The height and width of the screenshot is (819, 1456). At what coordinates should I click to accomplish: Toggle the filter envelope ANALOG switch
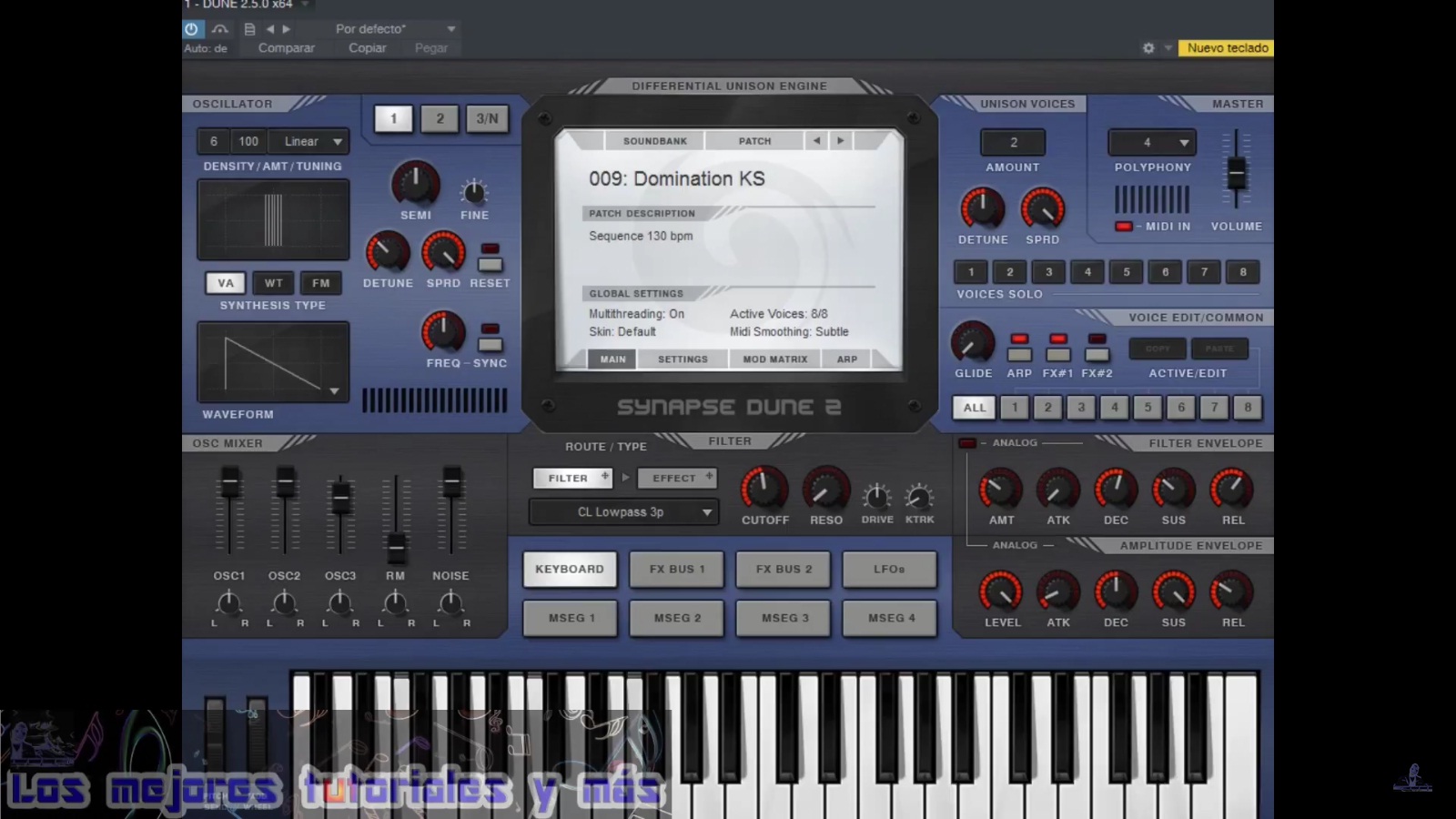click(966, 443)
